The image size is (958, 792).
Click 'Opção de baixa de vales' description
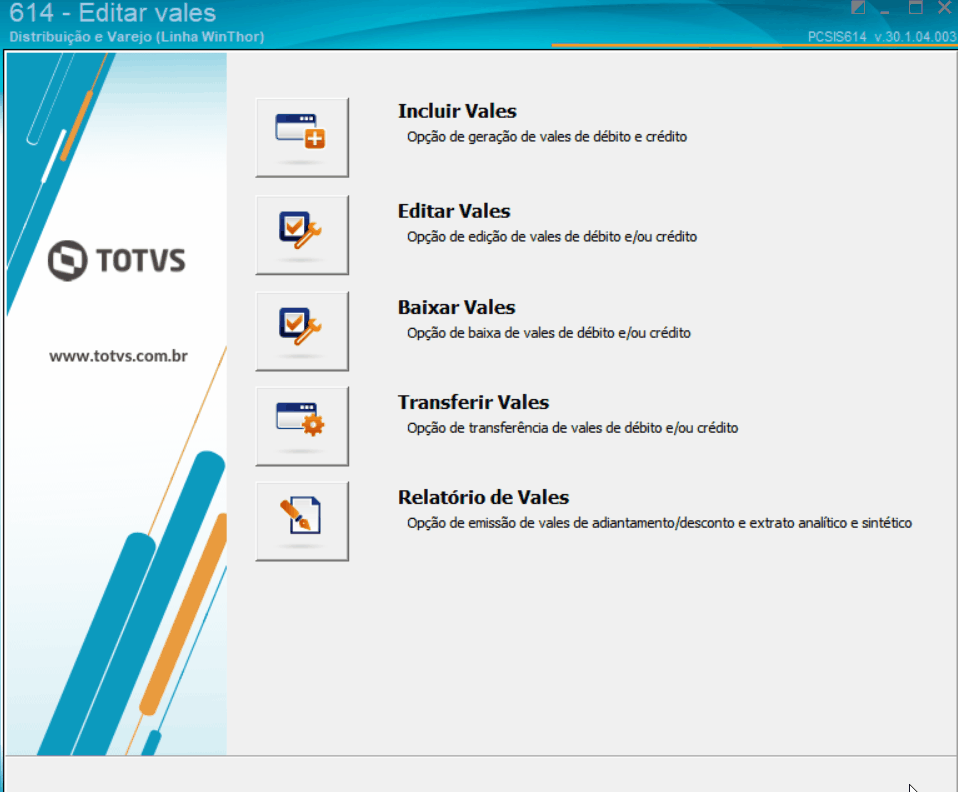(x=549, y=333)
